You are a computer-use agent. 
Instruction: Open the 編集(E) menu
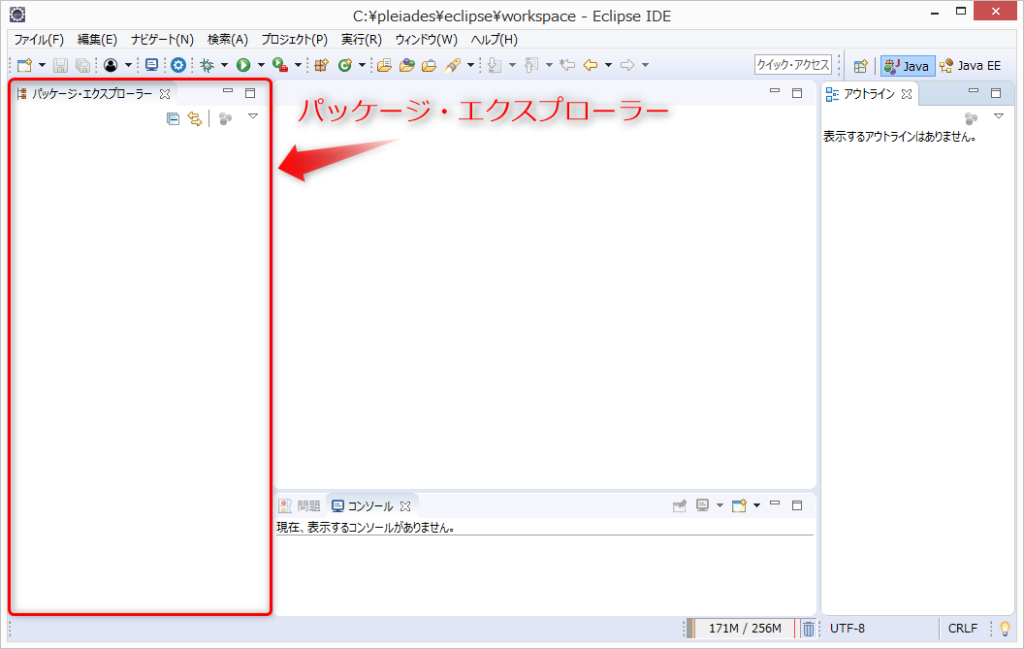(x=97, y=39)
